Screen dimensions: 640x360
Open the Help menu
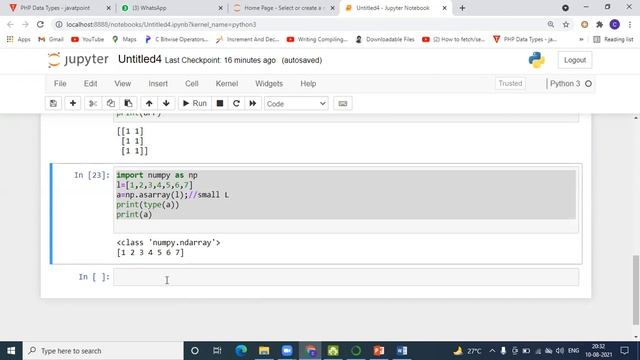[x=308, y=84]
